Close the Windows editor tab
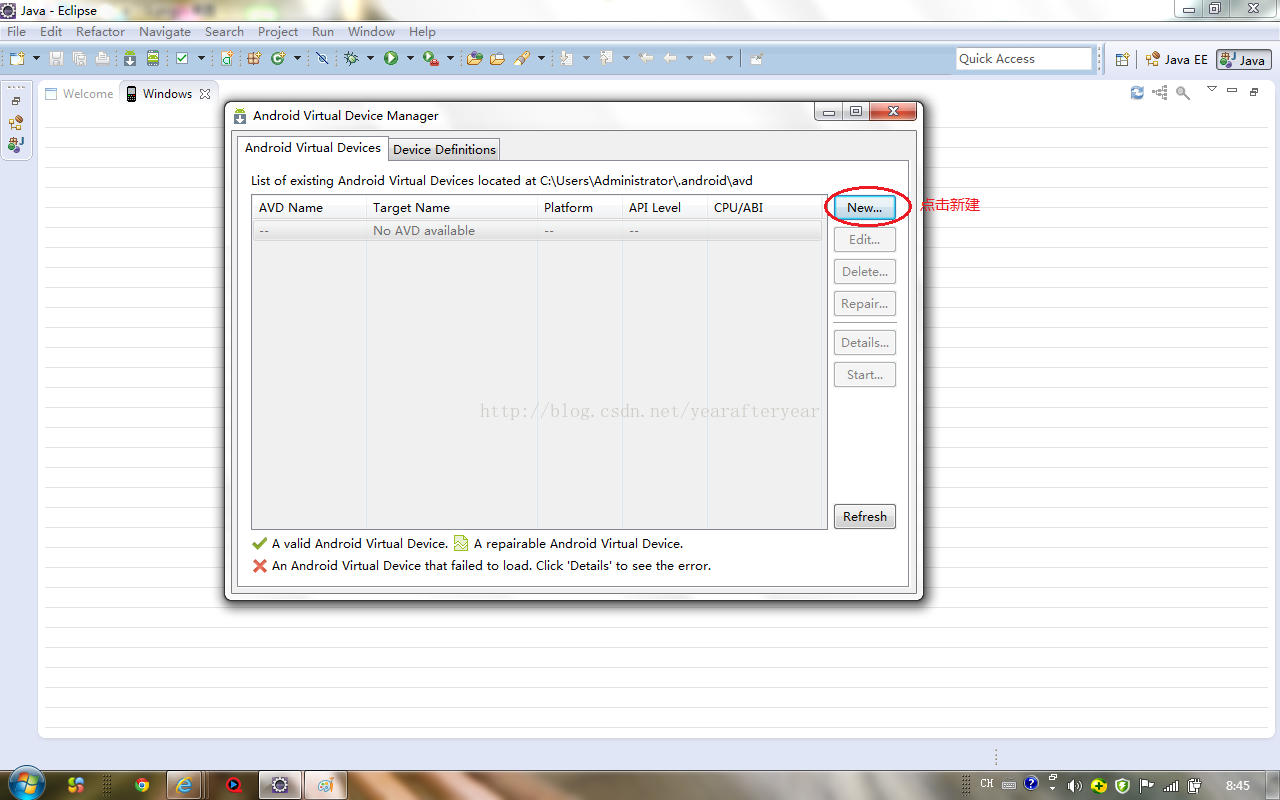This screenshot has width=1280, height=800. 205,94
